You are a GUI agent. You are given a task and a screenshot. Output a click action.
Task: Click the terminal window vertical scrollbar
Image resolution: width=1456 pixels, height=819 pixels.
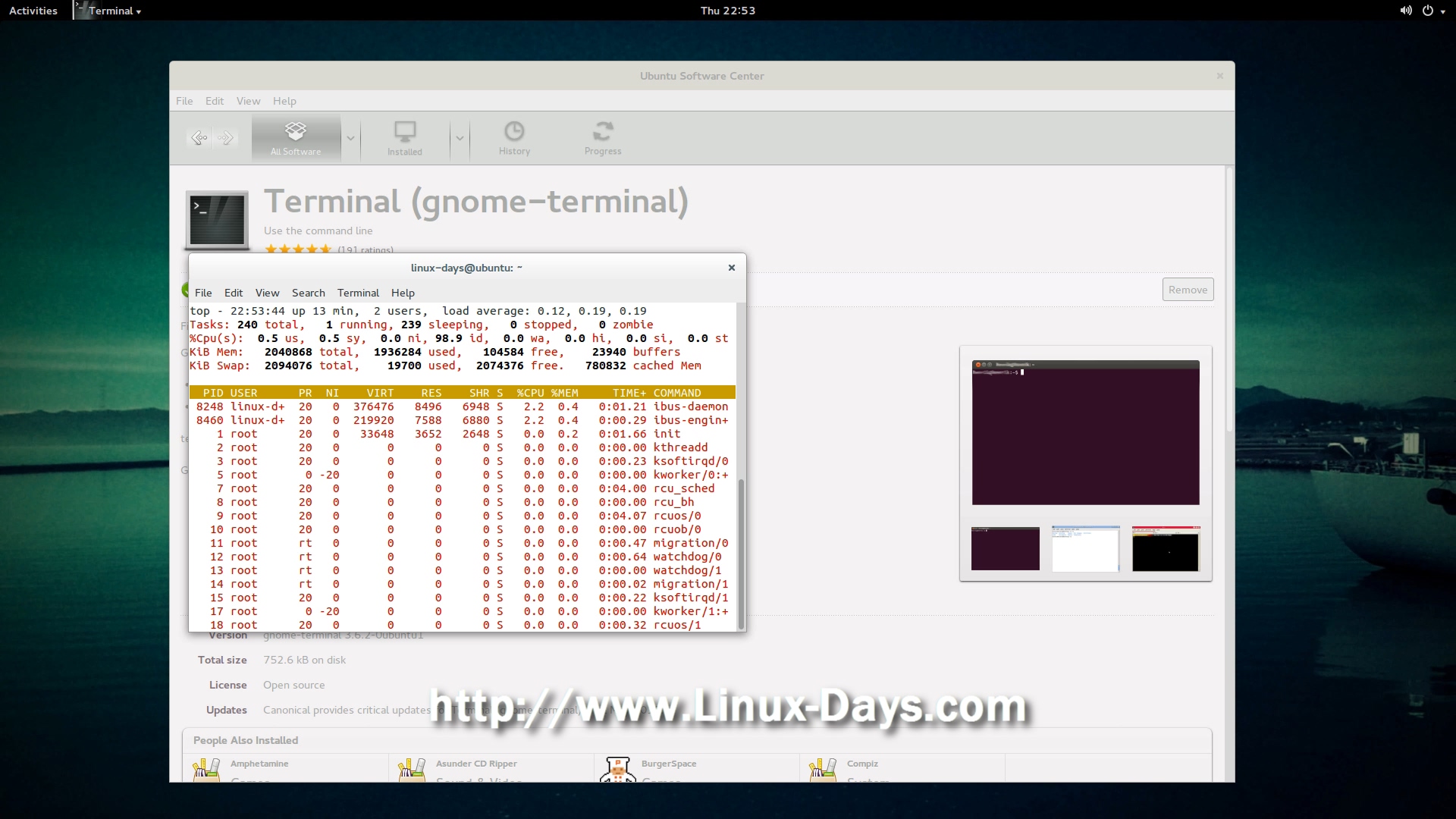coord(741,554)
